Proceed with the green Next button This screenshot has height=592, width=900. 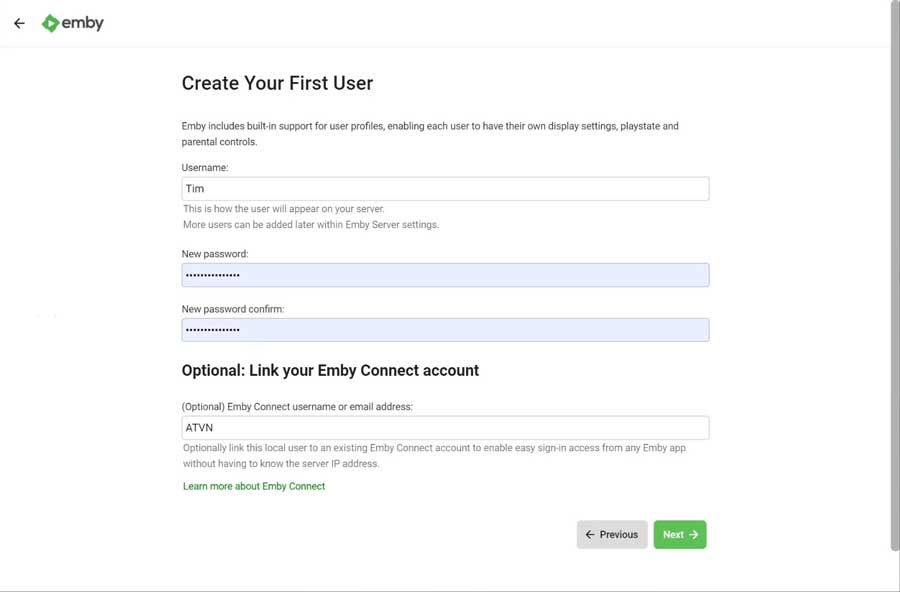(x=680, y=535)
